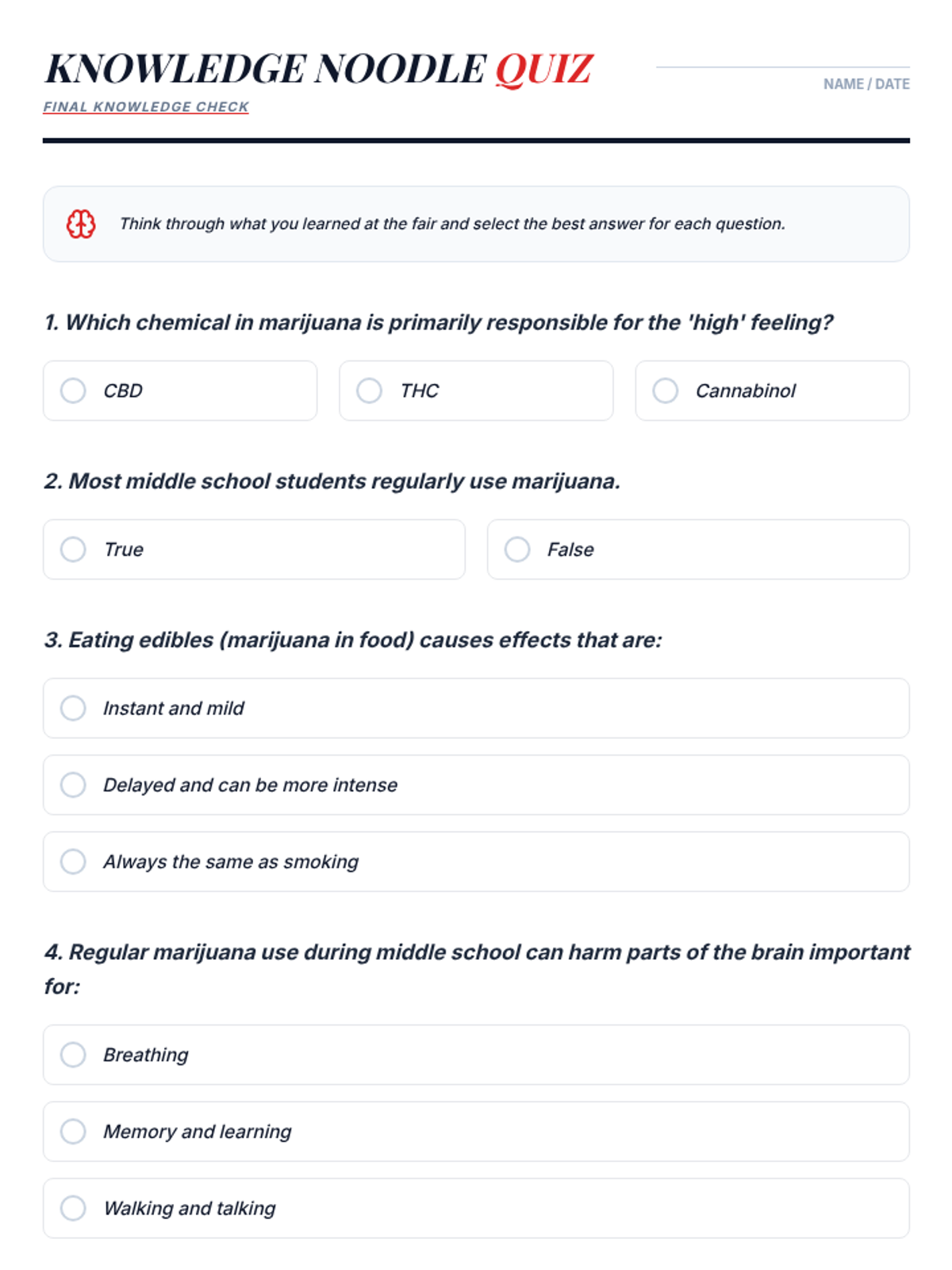952x1270 pixels.
Task: Click the 'Final Knowledge Check' underlined link
Action: (x=146, y=107)
